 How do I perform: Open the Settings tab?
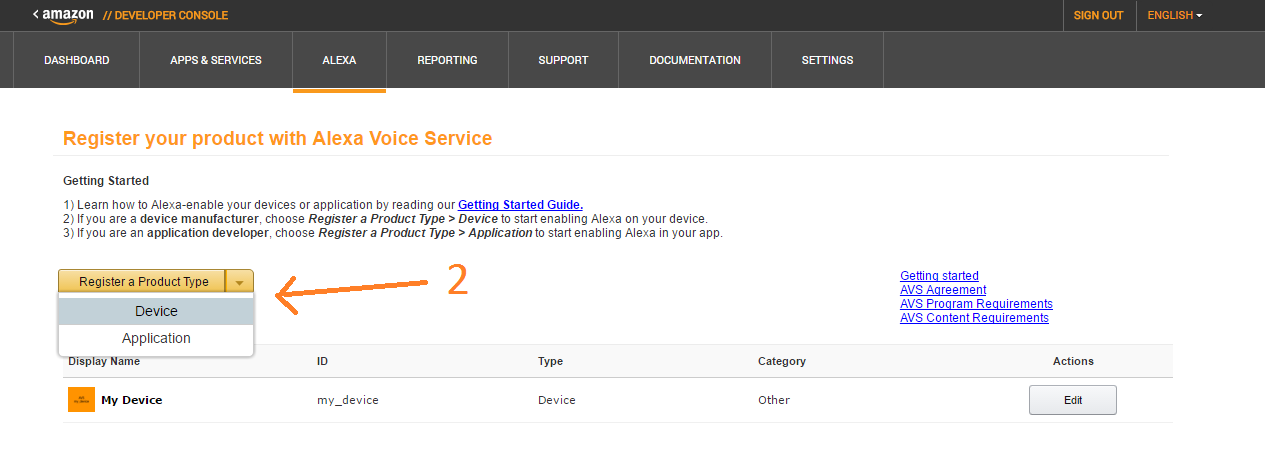point(827,60)
